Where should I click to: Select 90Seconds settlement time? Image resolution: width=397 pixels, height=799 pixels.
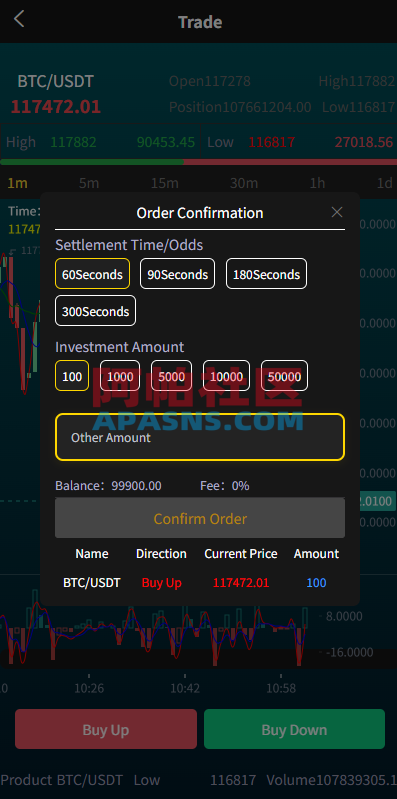pyautogui.click(x=177, y=274)
